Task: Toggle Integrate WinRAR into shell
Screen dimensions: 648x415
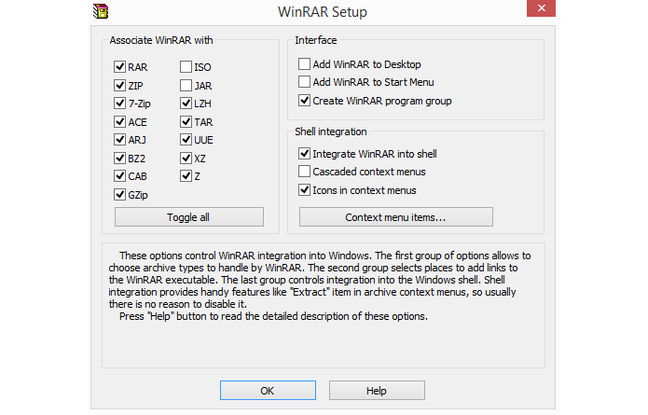Action: tap(304, 153)
